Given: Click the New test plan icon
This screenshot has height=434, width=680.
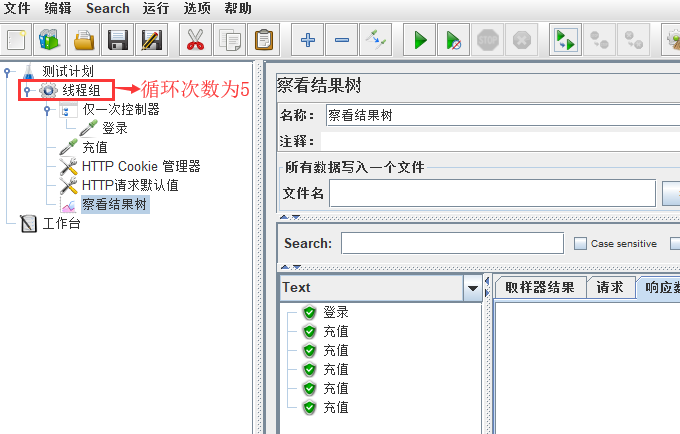Looking at the screenshot, I should 17,41.
